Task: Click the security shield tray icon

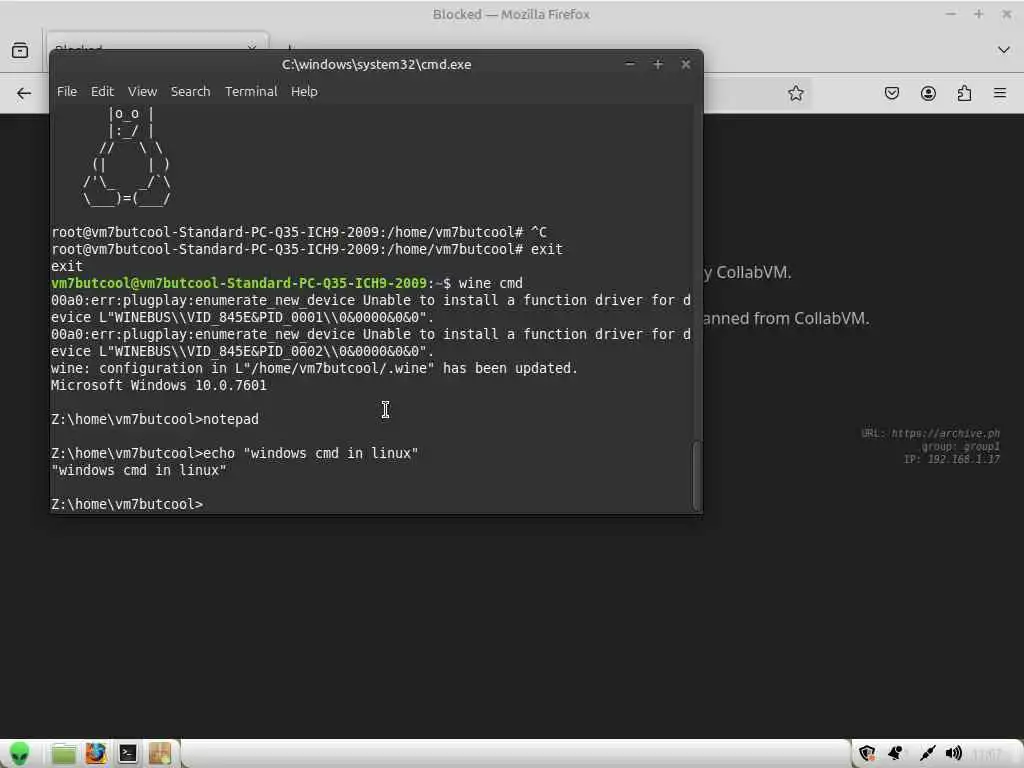Action: tap(867, 754)
